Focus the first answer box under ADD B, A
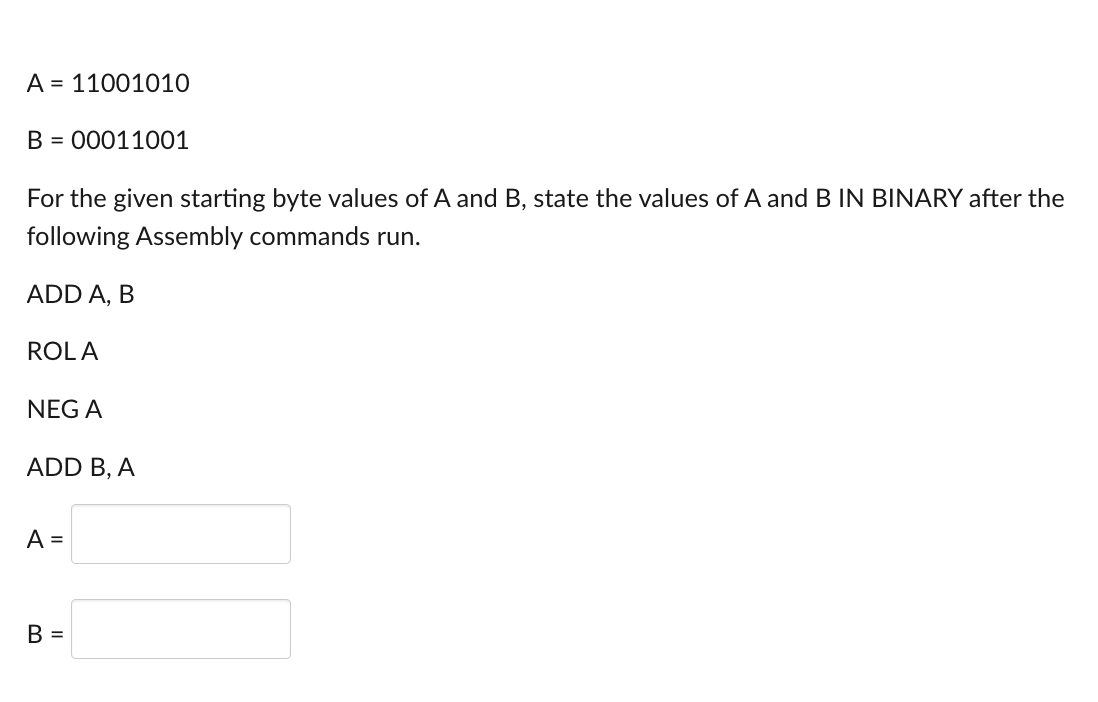The width and height of the screenshot is (1098, 702). pos(180,534)
